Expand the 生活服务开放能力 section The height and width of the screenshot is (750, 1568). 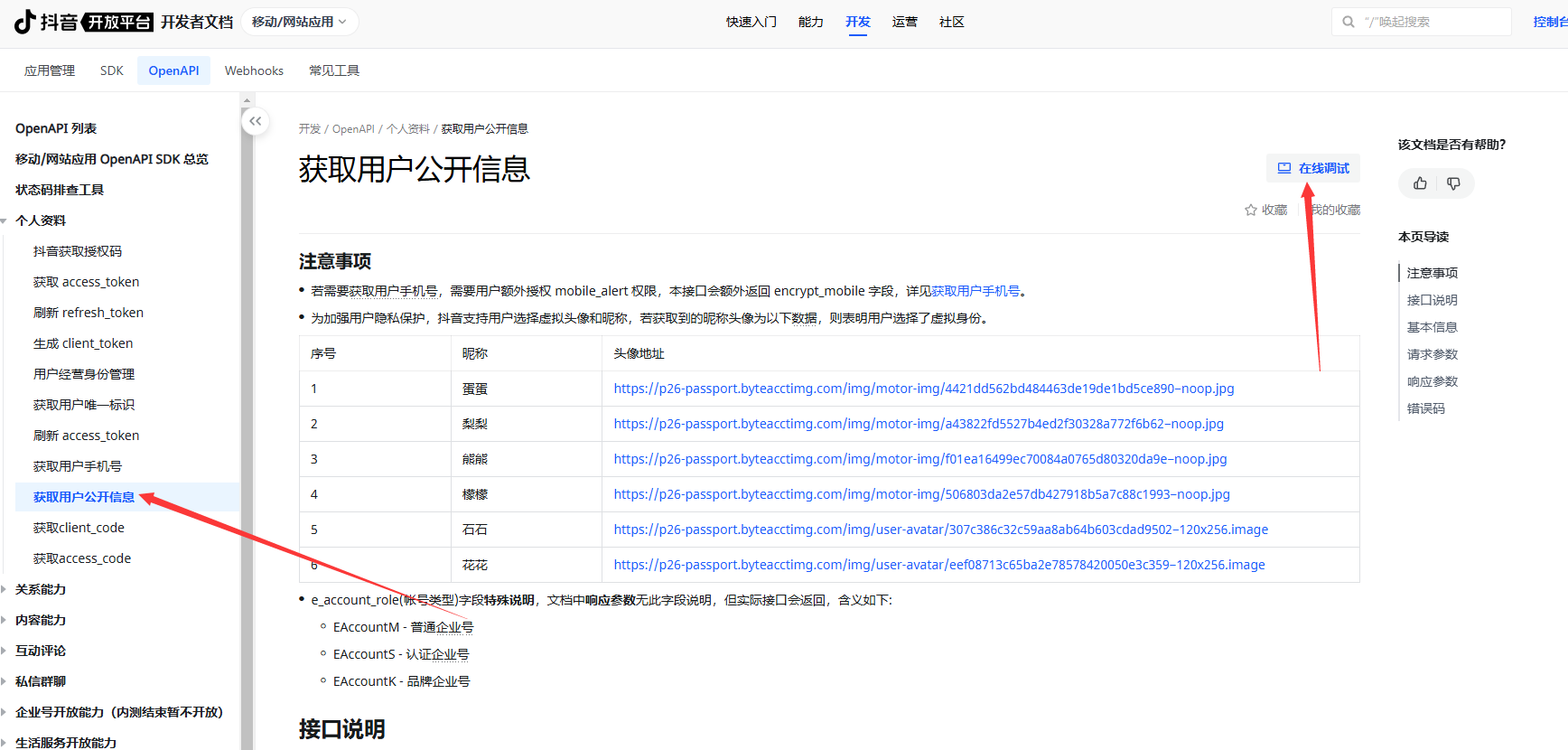(x=5, y=743)
